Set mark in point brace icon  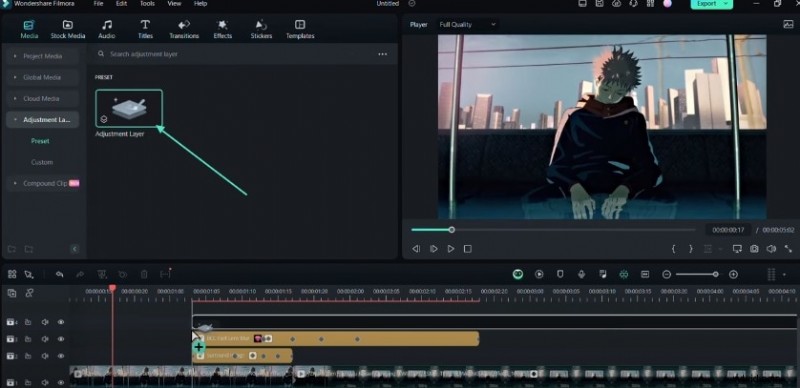point(673,249)
